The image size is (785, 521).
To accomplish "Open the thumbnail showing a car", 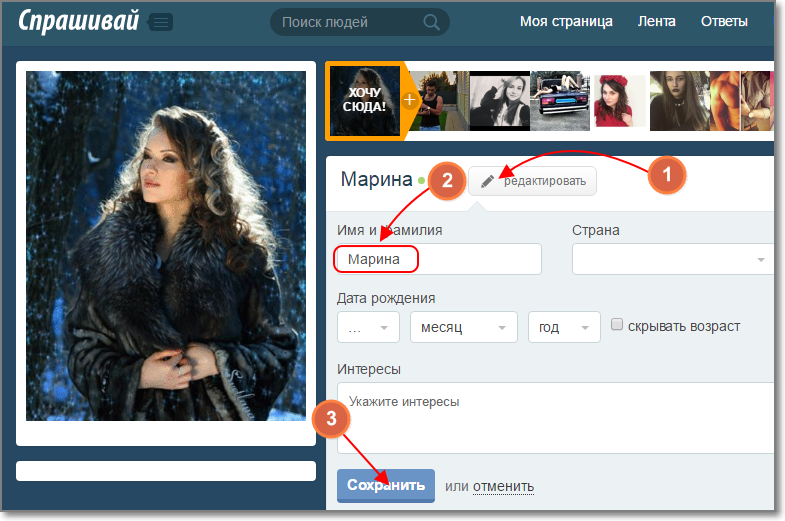I will [x=559, y=101].
